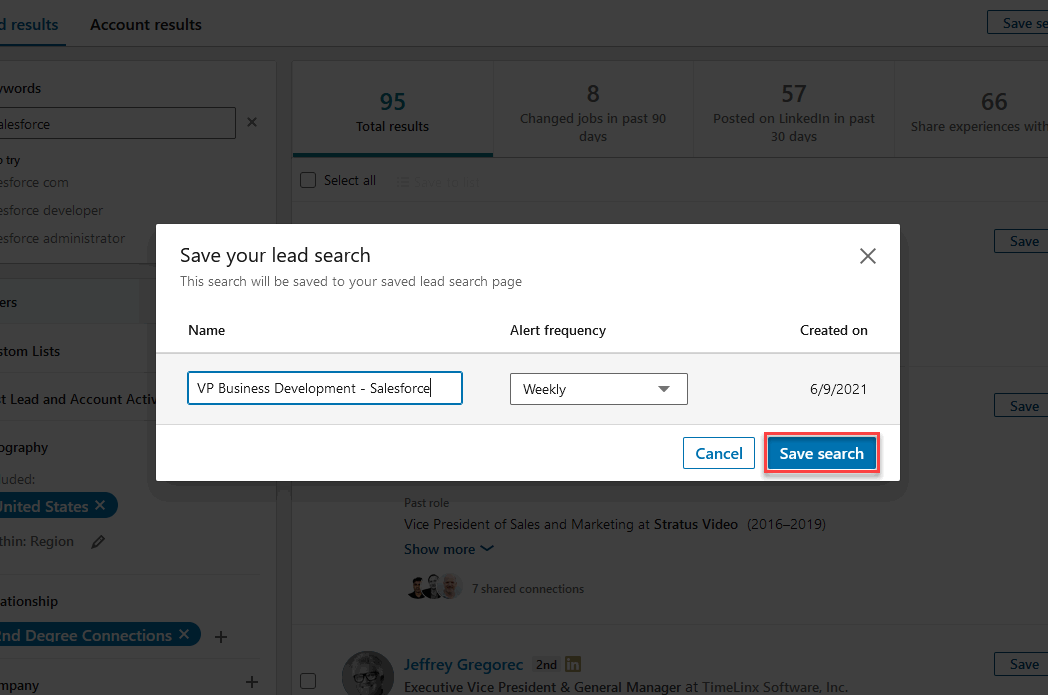The width and height of the screenshot is (1048, 695).
Task: Click the keywords search box
Action: 117,124
